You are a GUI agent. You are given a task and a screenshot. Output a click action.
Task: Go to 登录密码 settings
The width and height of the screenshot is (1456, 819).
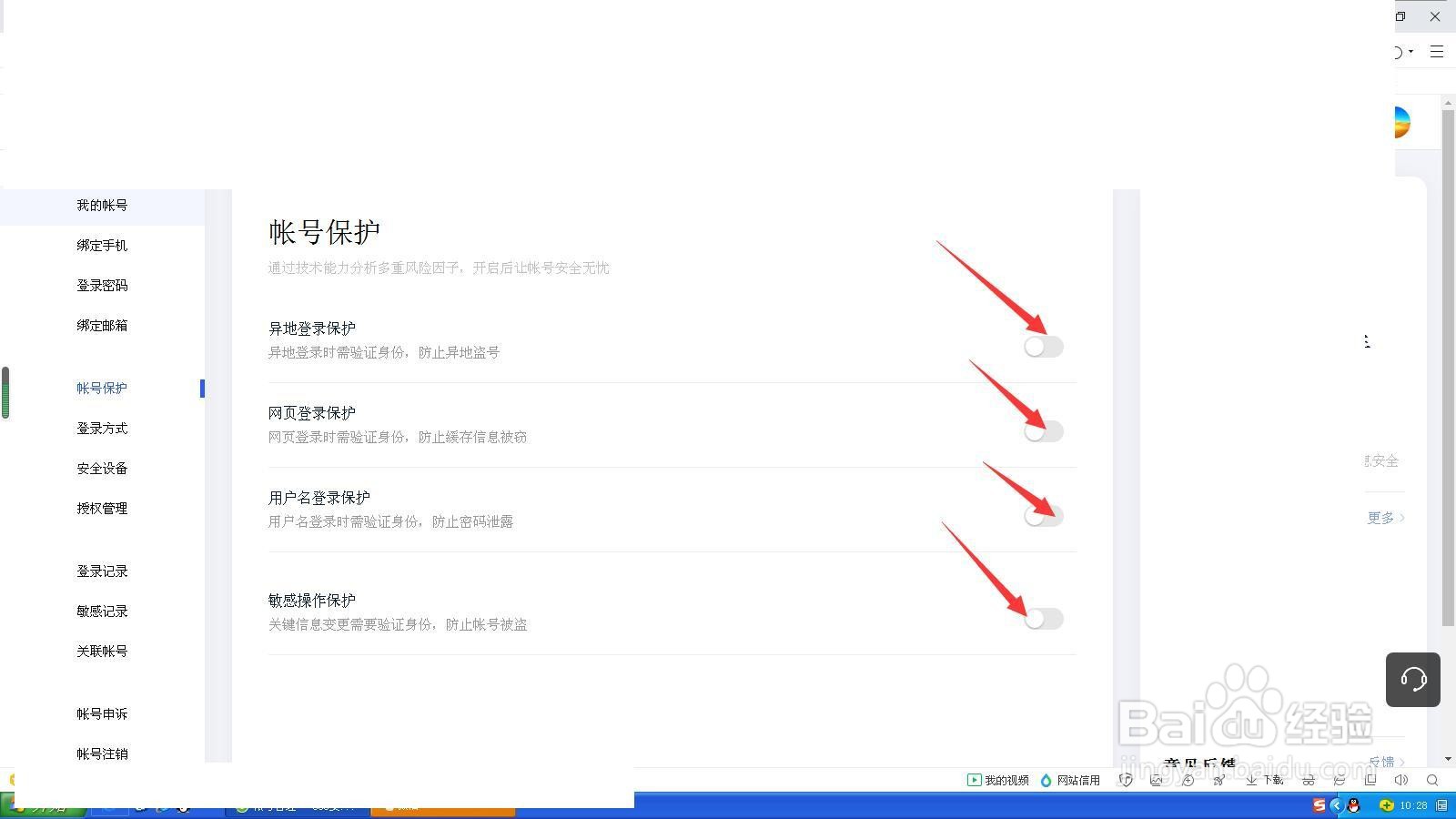(x=102, y=286)
